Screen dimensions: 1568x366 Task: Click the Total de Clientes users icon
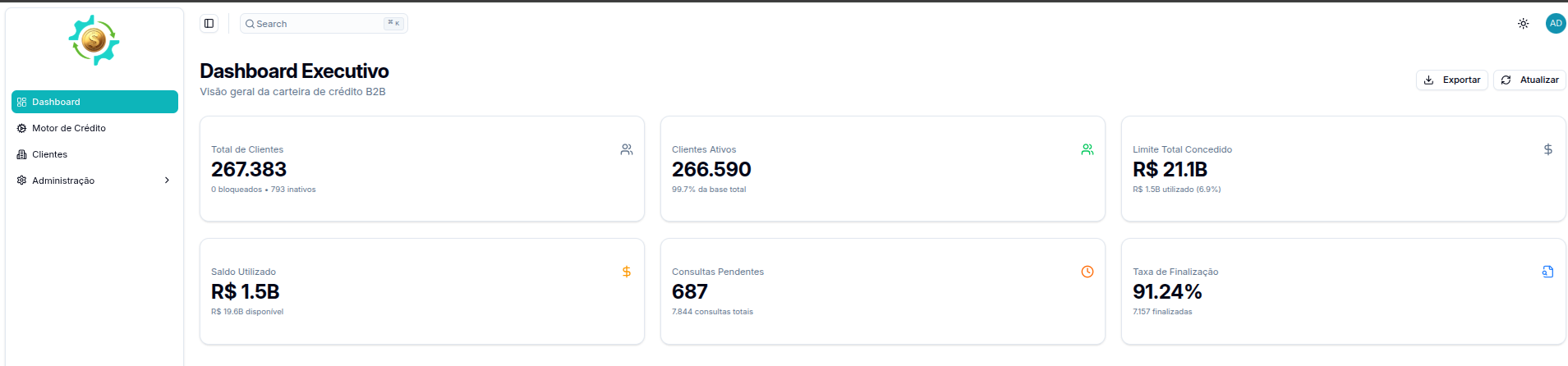point(627,149)
